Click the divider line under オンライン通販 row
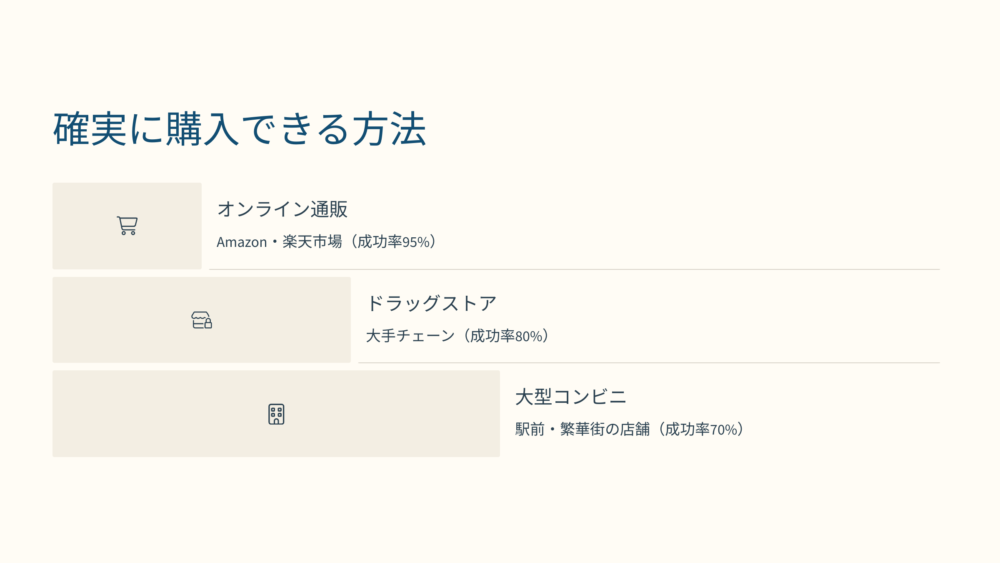 coord(574,269)
